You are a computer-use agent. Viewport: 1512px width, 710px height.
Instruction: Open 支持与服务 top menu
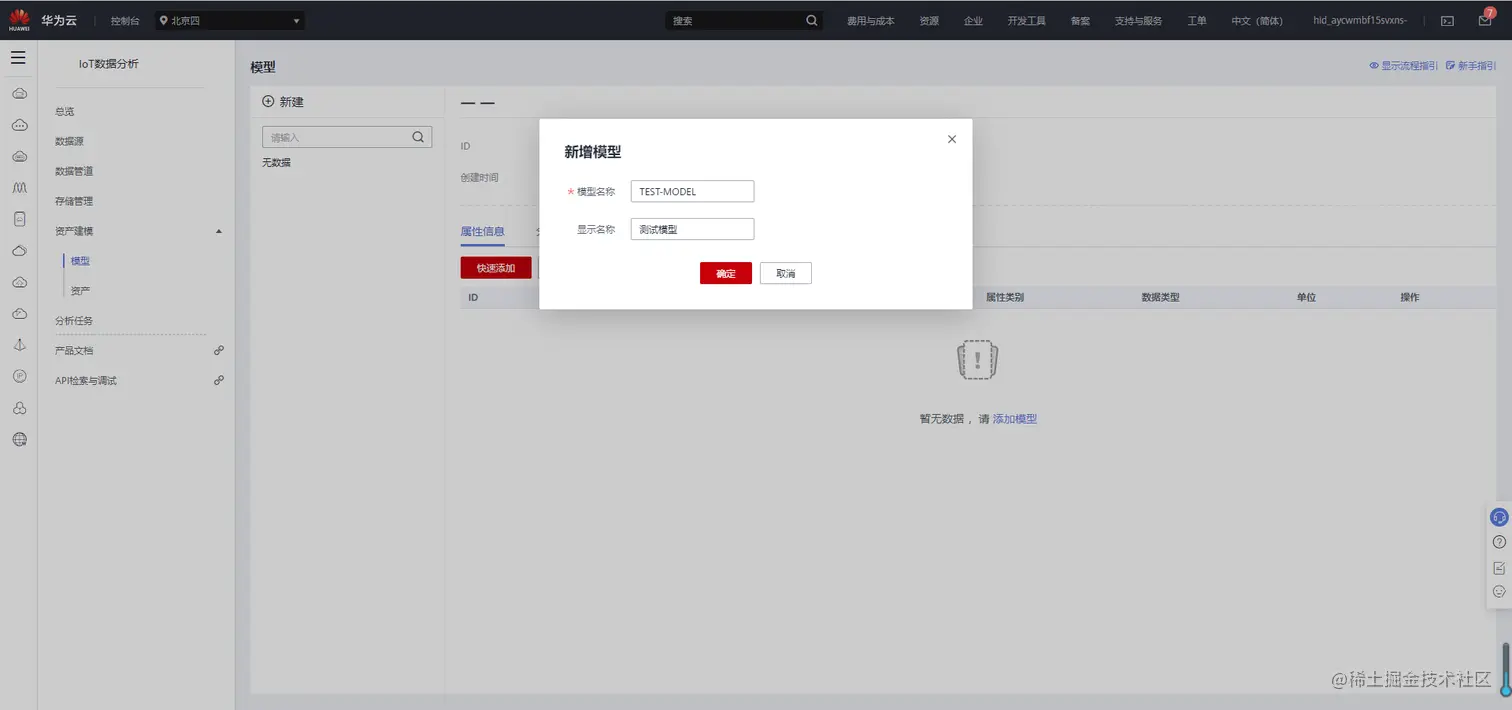pyautogui.click(x=1139, y=20)
